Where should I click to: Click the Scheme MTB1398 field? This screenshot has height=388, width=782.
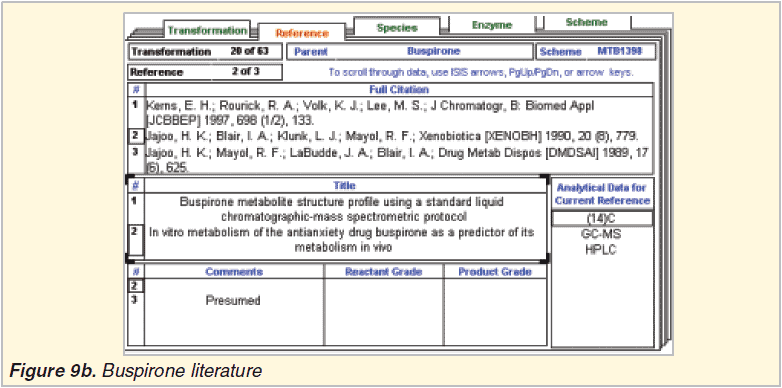coord(595,51)
